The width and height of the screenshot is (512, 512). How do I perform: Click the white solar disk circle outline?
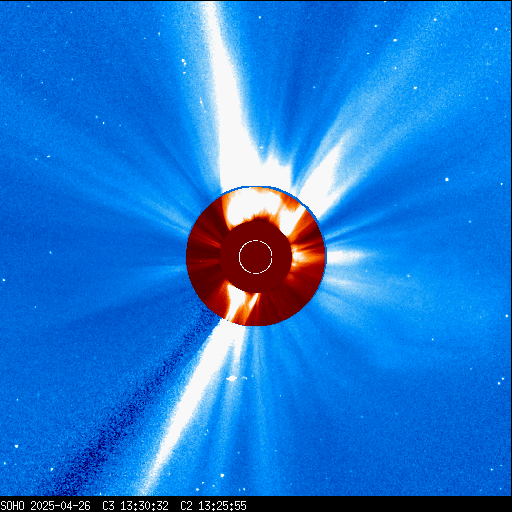point(256,257)
